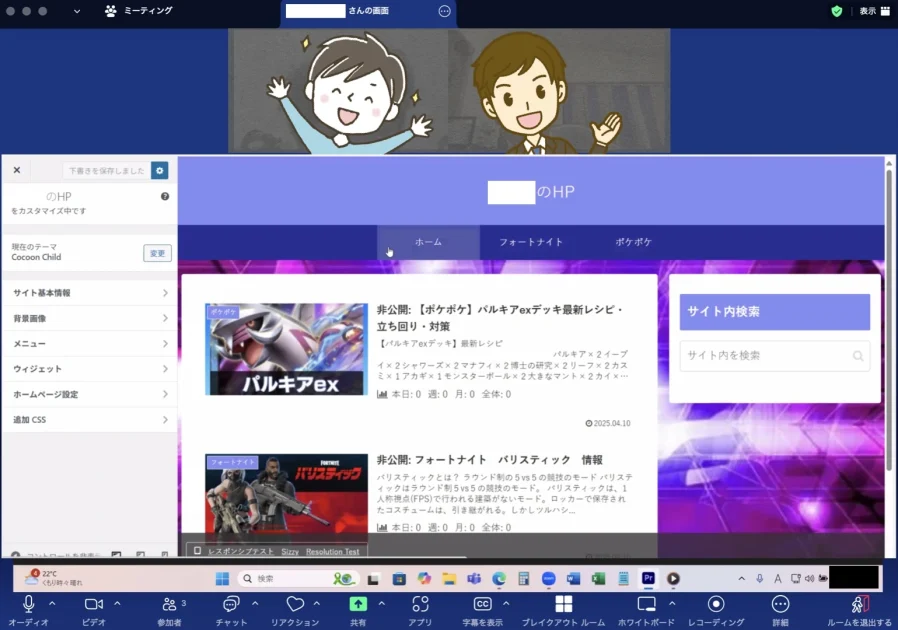This screenshot has width=898, height=630.
Task: Open the Calculator from the taskbar
Action: [x=523, y=578]
